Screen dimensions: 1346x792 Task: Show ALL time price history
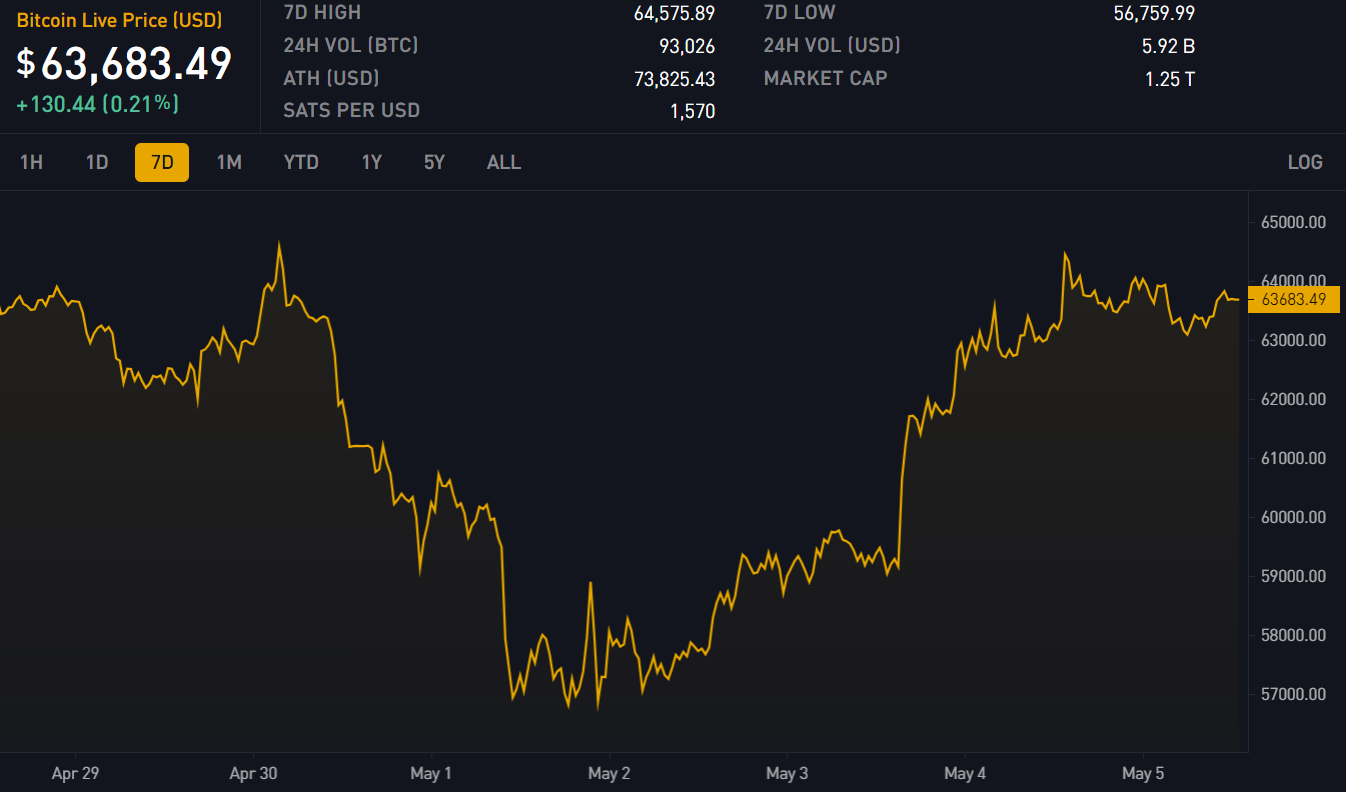504,162
